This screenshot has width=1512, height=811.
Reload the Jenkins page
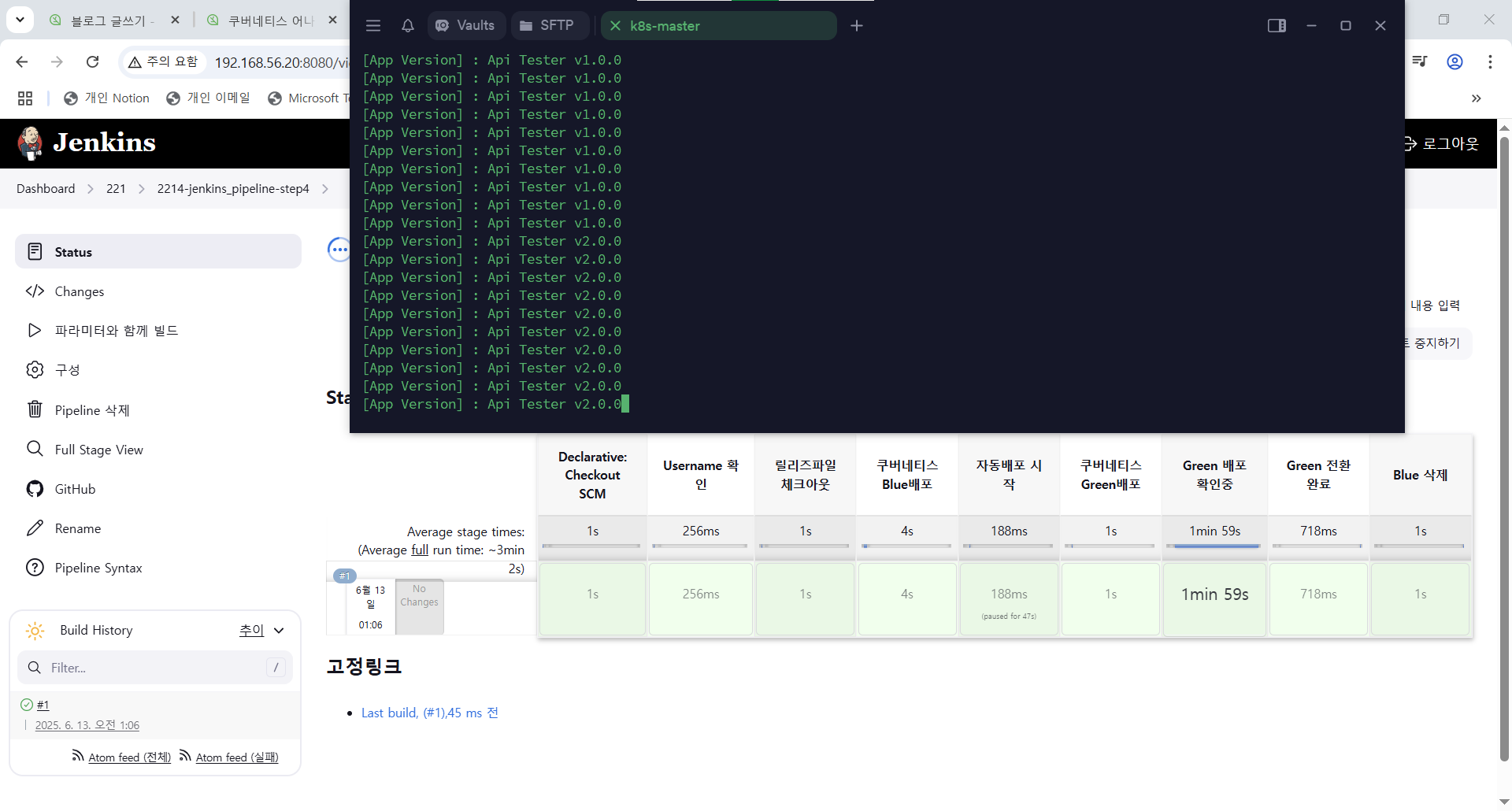coord(92,61)
